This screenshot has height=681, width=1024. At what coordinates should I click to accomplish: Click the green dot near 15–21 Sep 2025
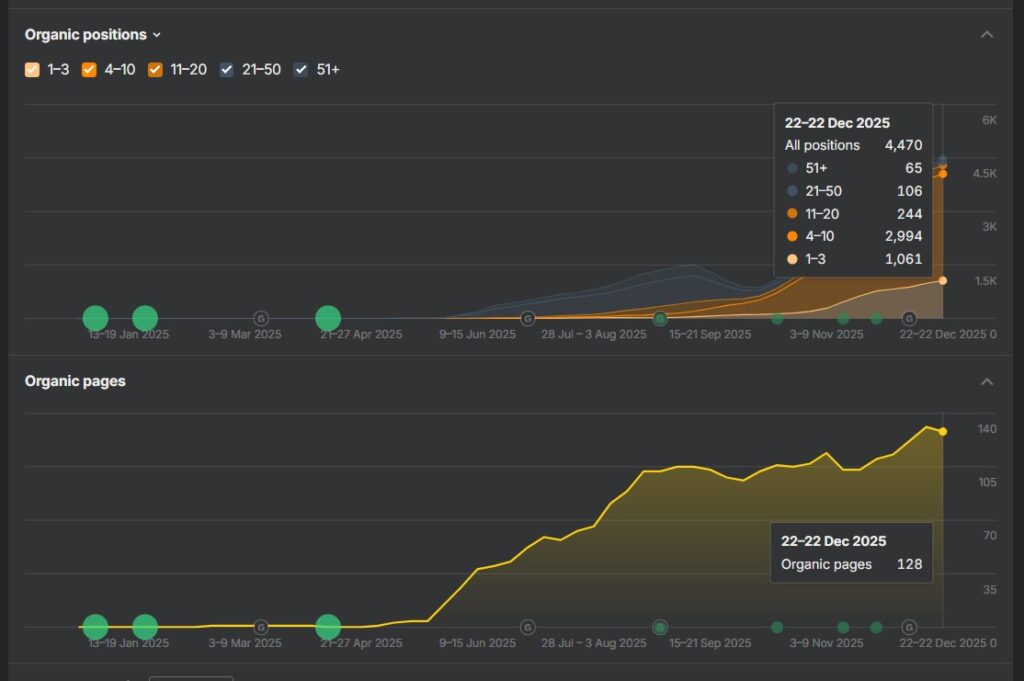click(x=660, y=319)
